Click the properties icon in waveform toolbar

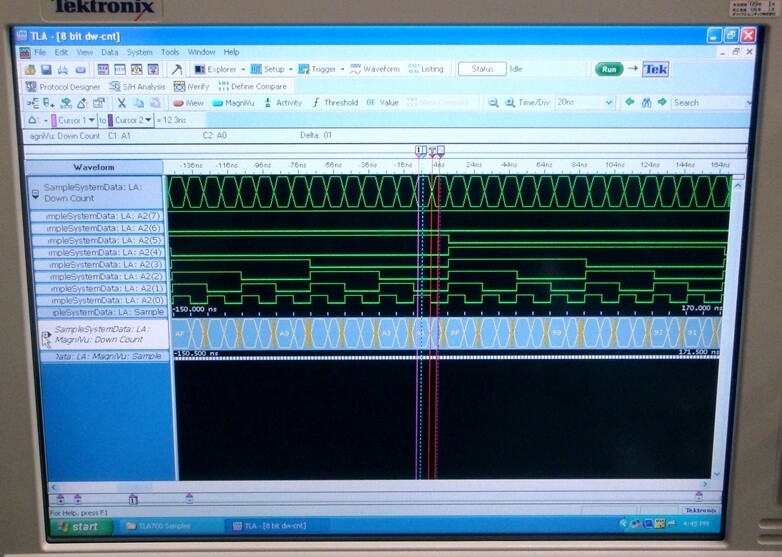99,103
